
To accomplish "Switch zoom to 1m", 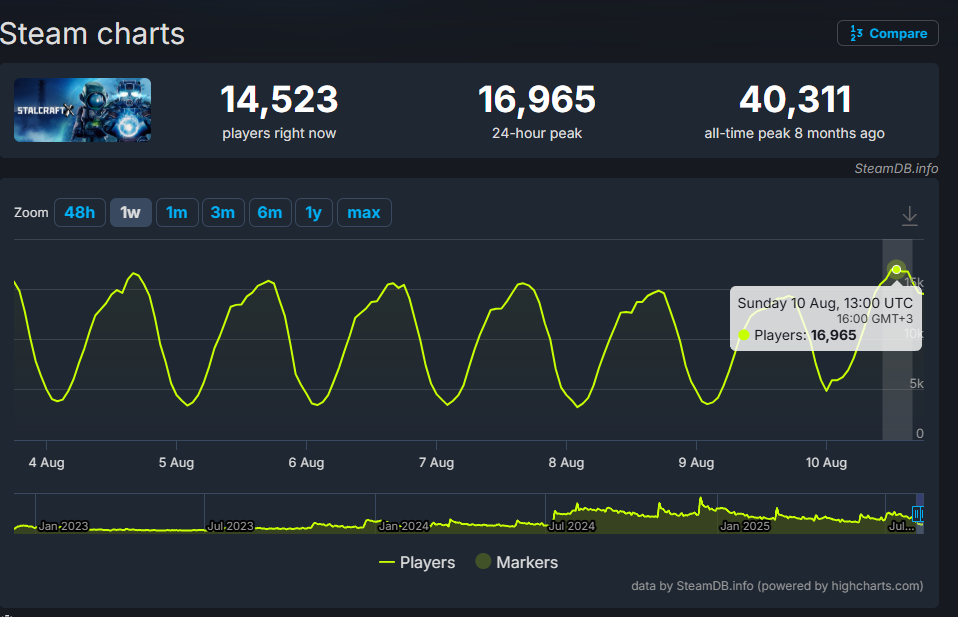I will coord(177,213).
